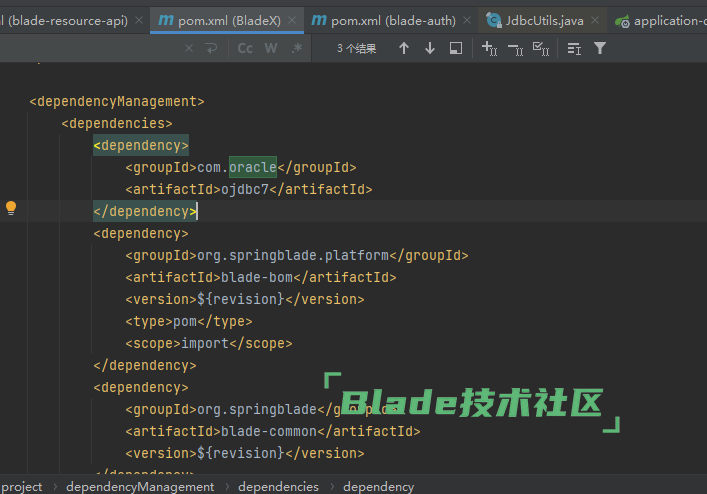Insert new line in search field
The width and height of the screenshot is (707, 494).
[211, 48]
